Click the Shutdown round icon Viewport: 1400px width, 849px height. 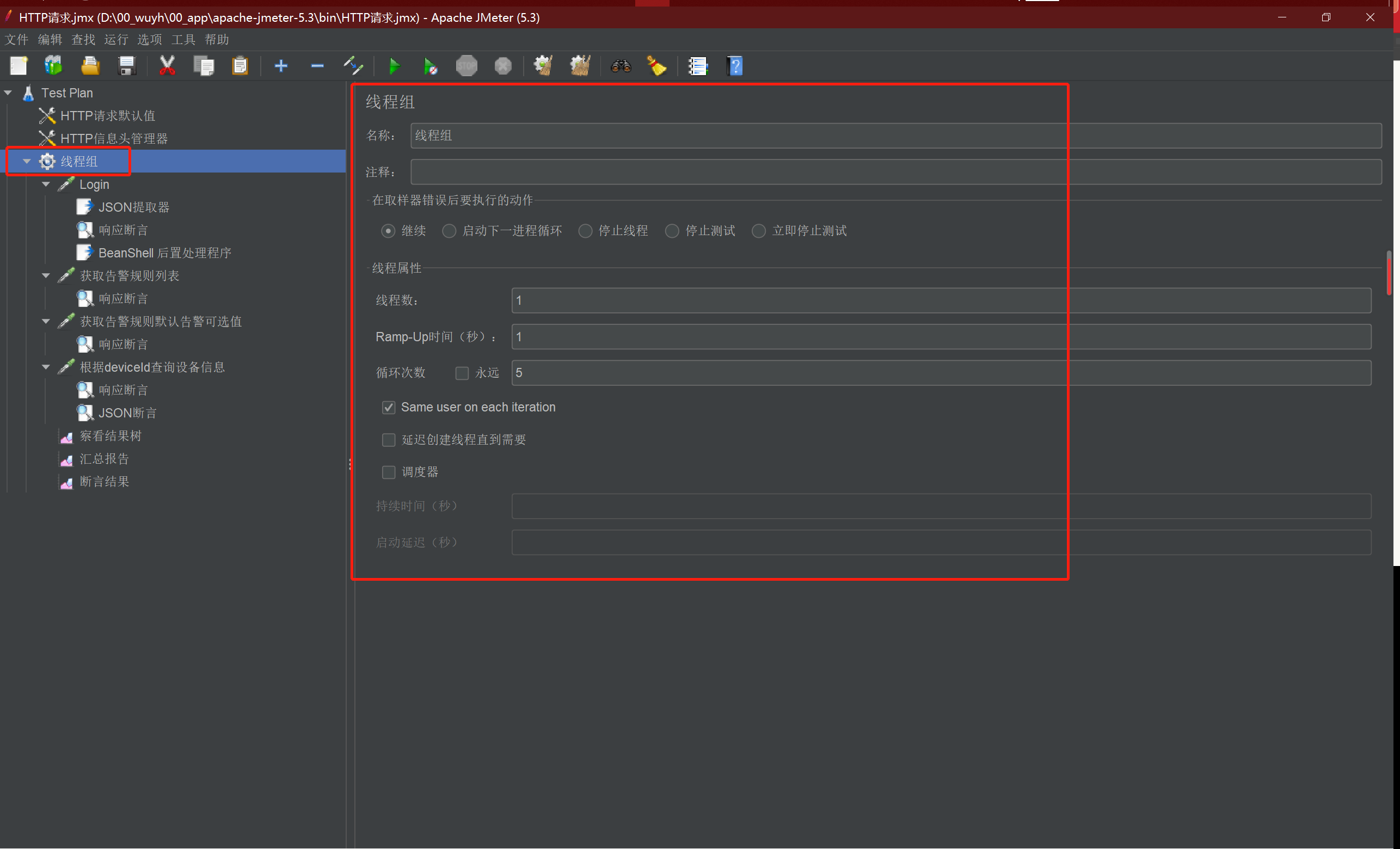503,66
